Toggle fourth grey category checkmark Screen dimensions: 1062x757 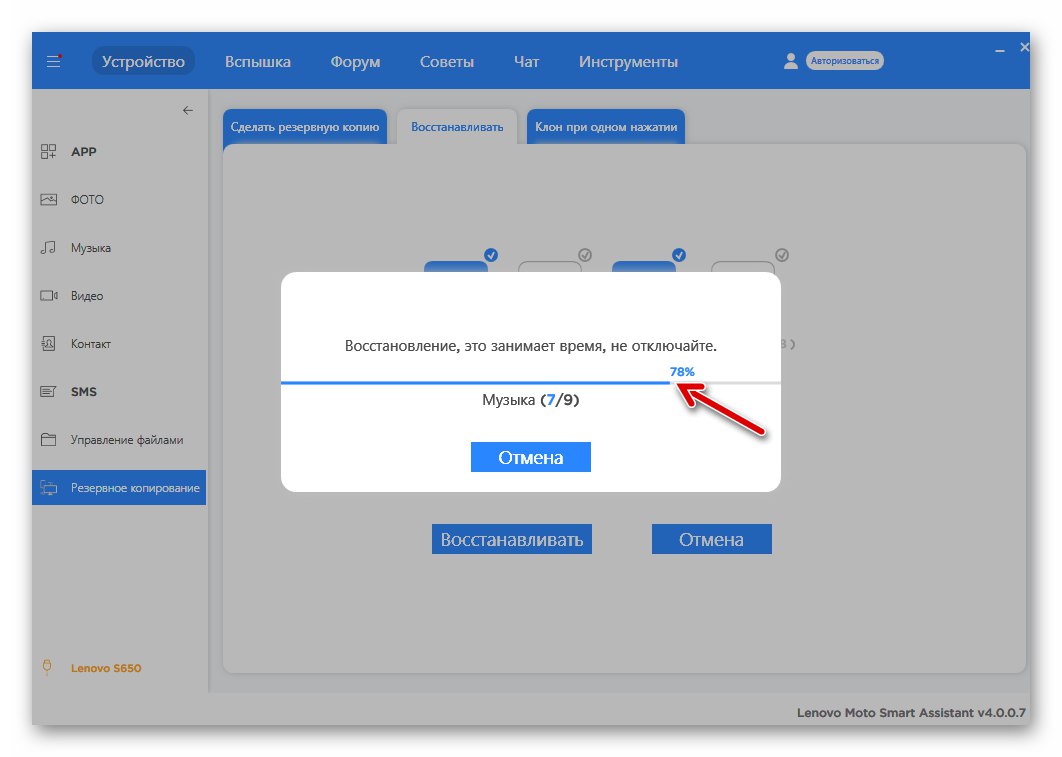(782, 255)
